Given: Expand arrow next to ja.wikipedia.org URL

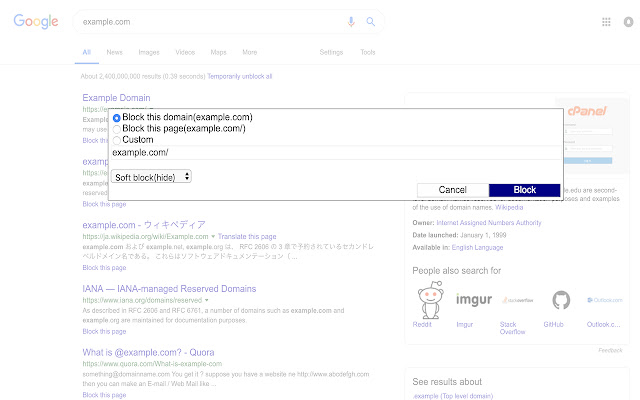Looking at the screenshot, I should coord(213,236).
